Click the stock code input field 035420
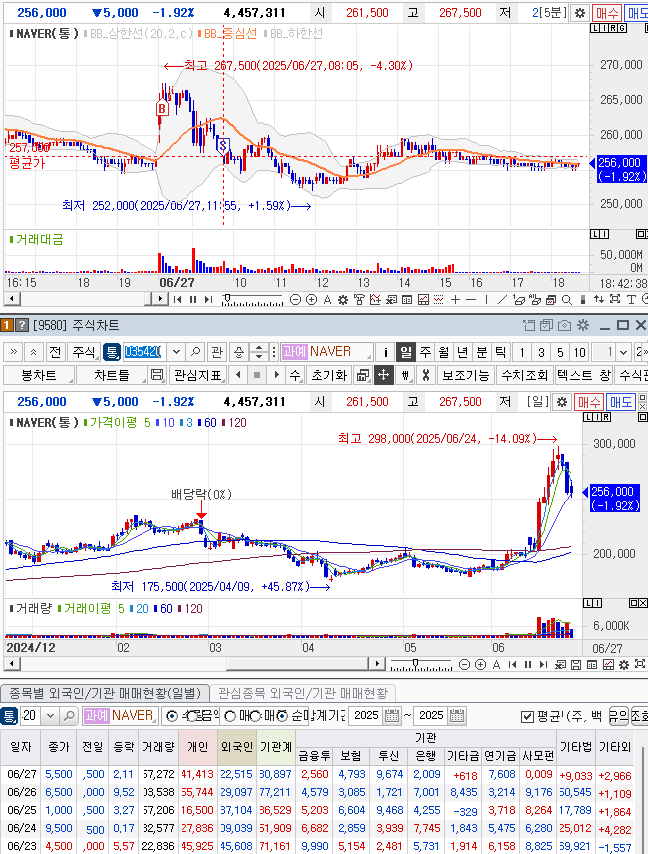 pos(144,352)
